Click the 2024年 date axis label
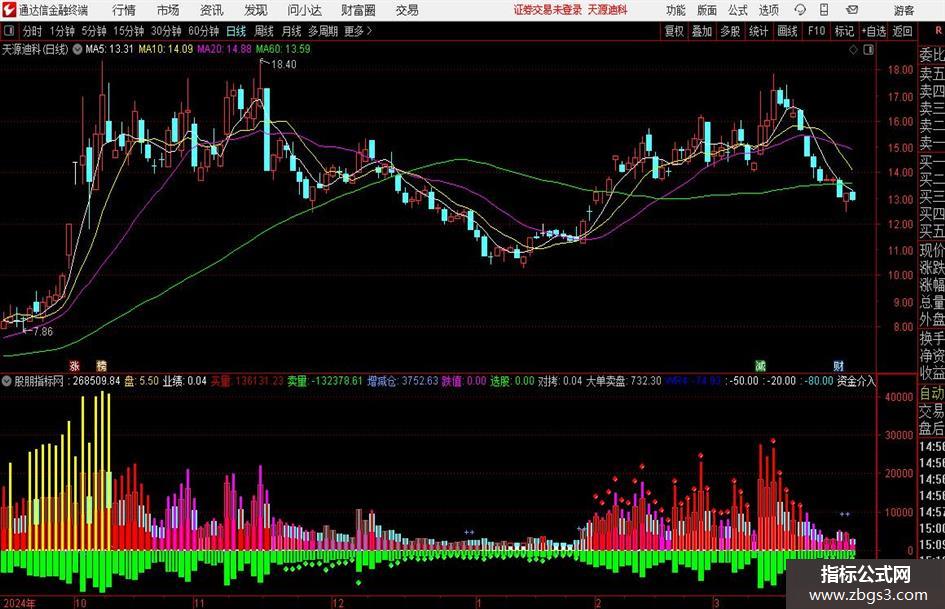 click(19, 603)
